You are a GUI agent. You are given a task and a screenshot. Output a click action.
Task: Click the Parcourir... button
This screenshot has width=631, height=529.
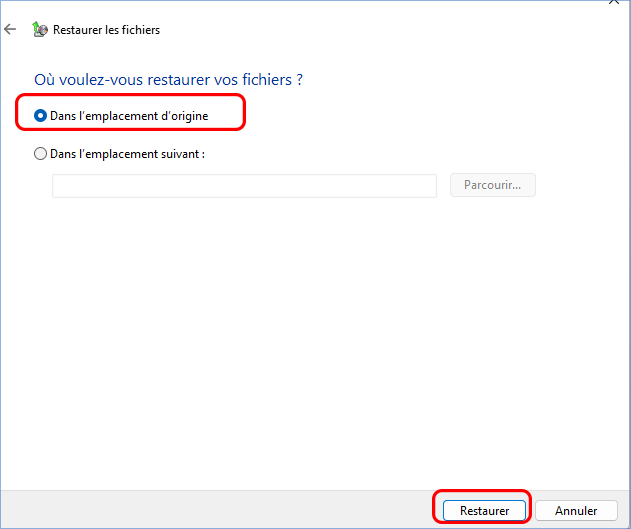pyautogui.click(x=493, y=185)
